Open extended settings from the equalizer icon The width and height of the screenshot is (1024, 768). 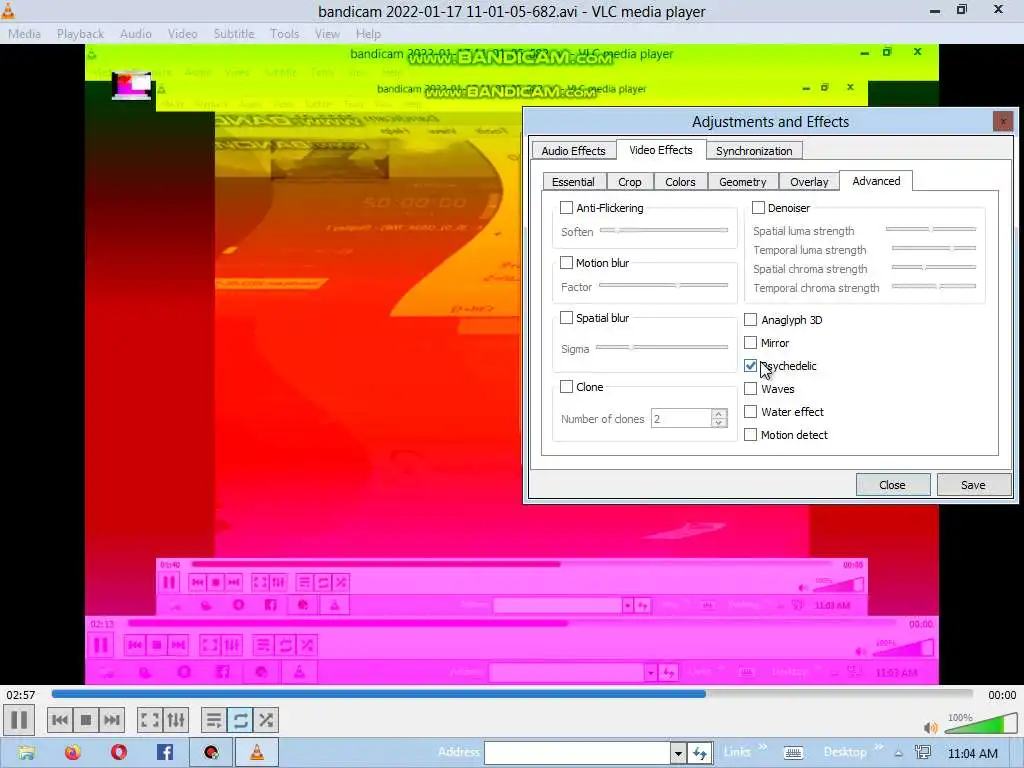tap(176, 720)
